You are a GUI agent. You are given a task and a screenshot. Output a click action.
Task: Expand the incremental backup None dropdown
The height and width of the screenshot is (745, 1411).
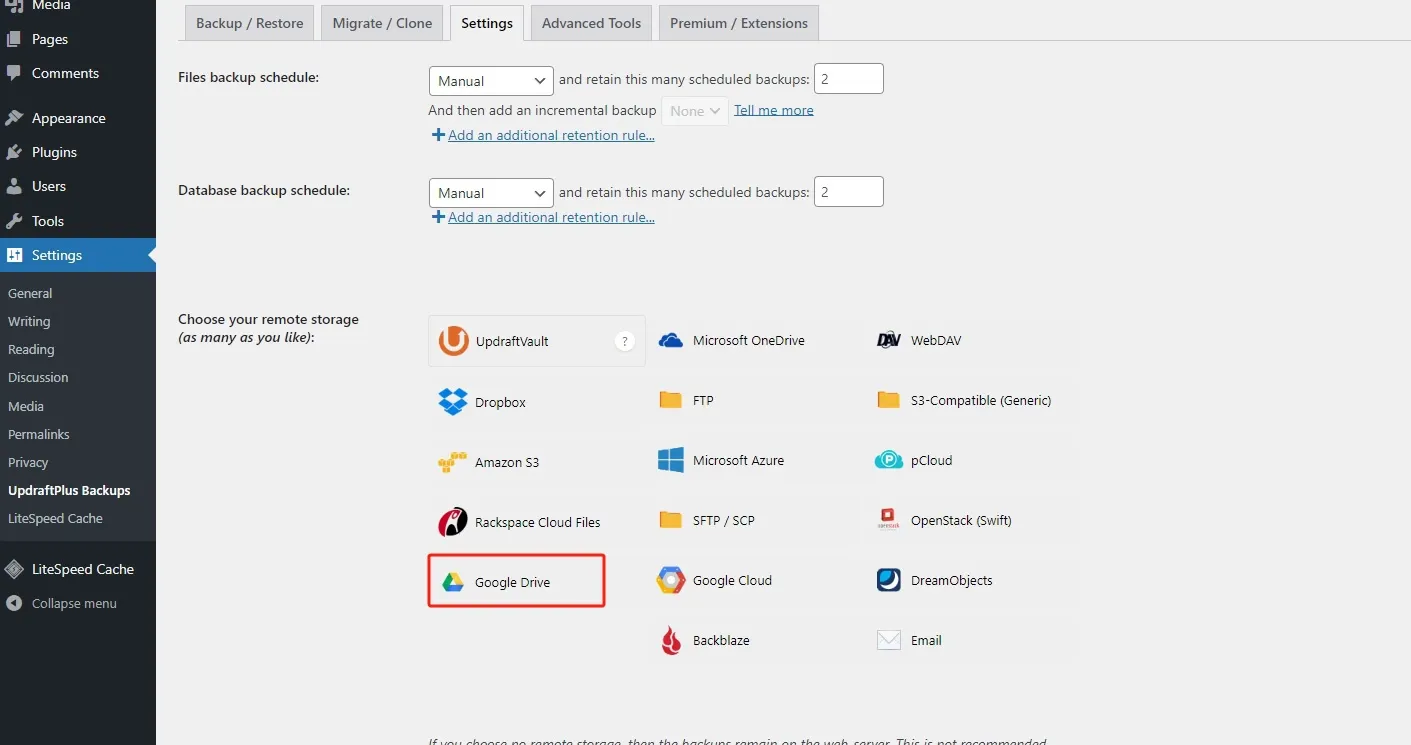click(694, 111)
